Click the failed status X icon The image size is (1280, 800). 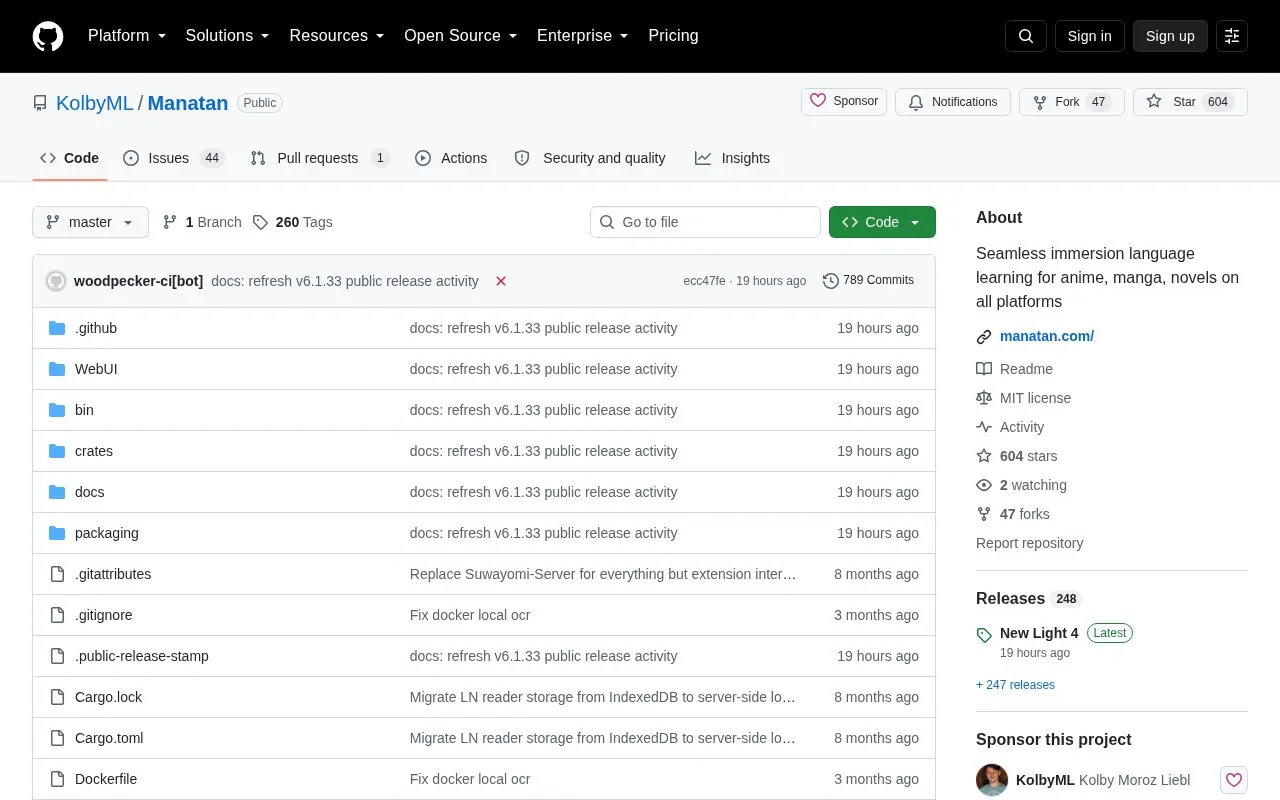501,281
